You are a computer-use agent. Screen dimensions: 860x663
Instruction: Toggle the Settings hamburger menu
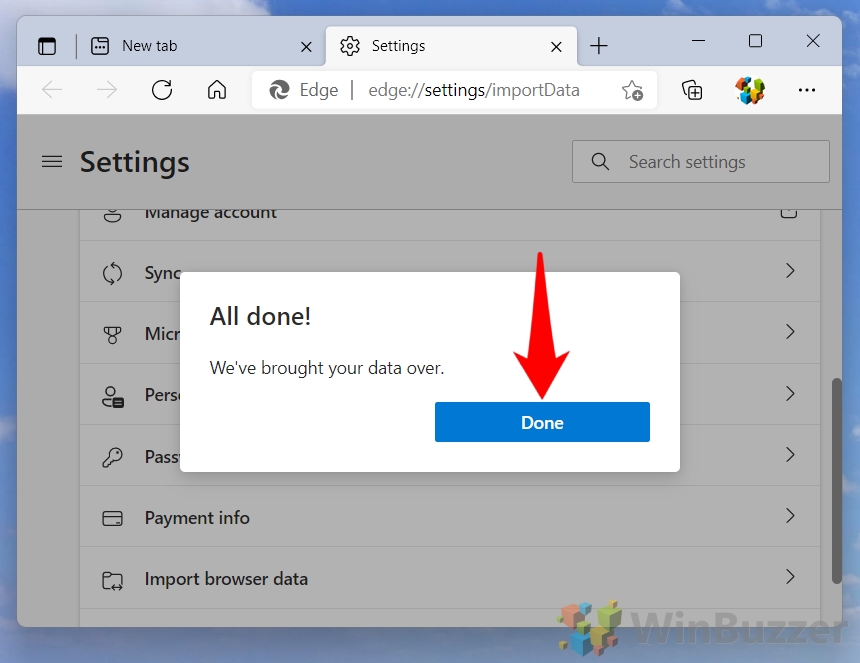(52, 162)
